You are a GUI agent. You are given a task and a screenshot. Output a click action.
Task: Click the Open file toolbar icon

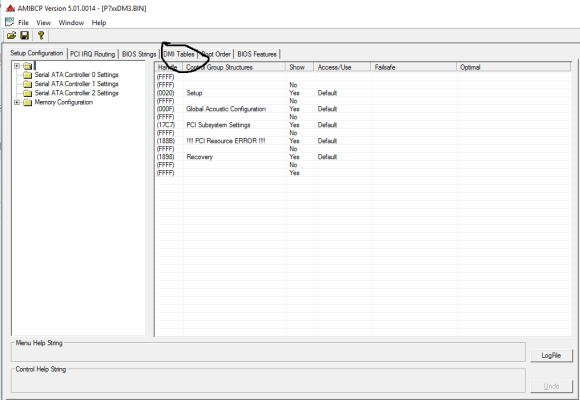(x=11, y=36)
